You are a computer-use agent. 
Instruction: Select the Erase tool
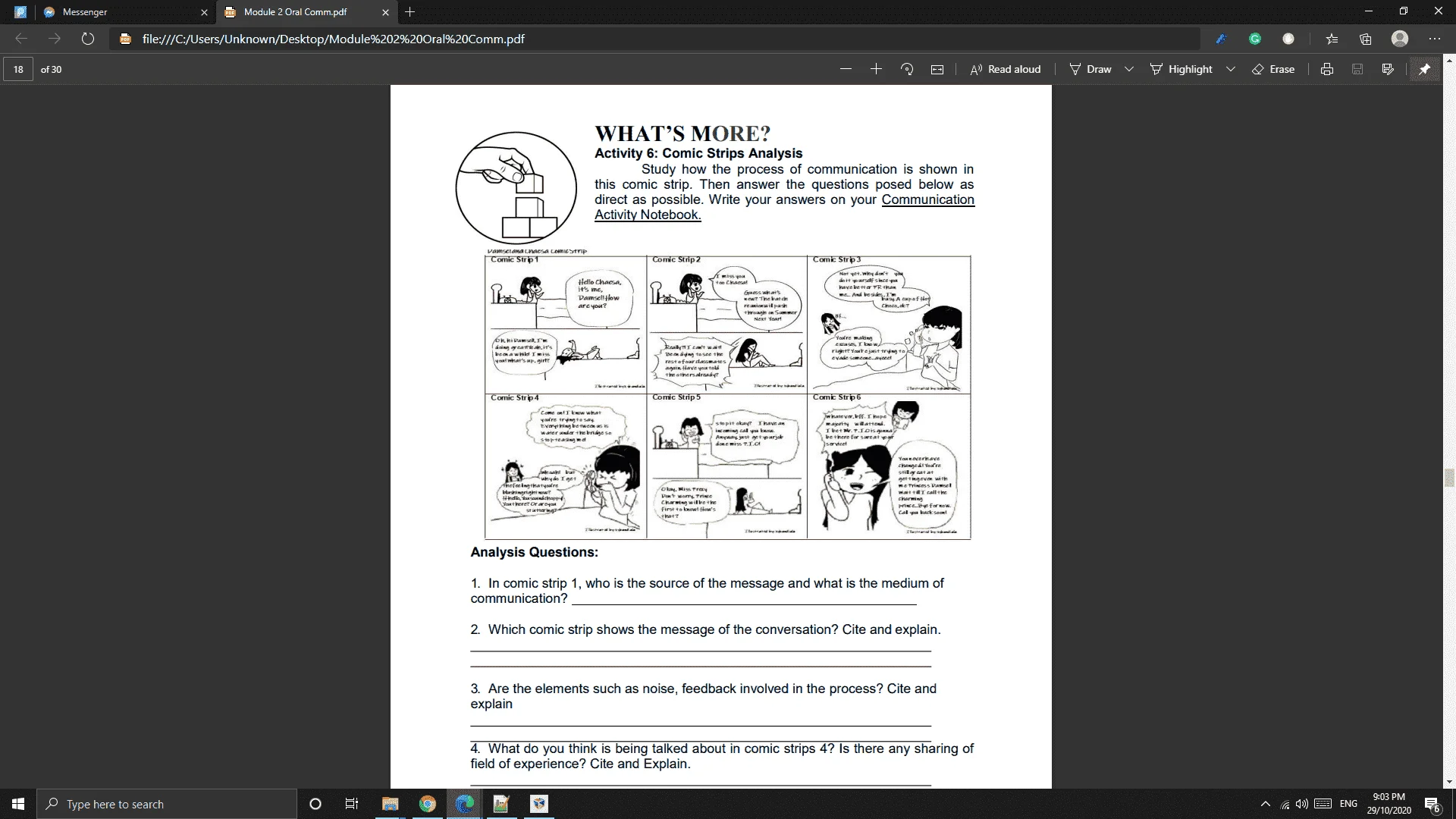point(1273,69)
